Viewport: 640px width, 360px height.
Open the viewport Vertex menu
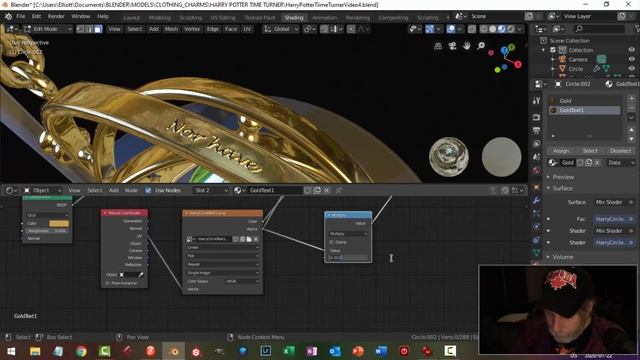[x=192, y=29]
